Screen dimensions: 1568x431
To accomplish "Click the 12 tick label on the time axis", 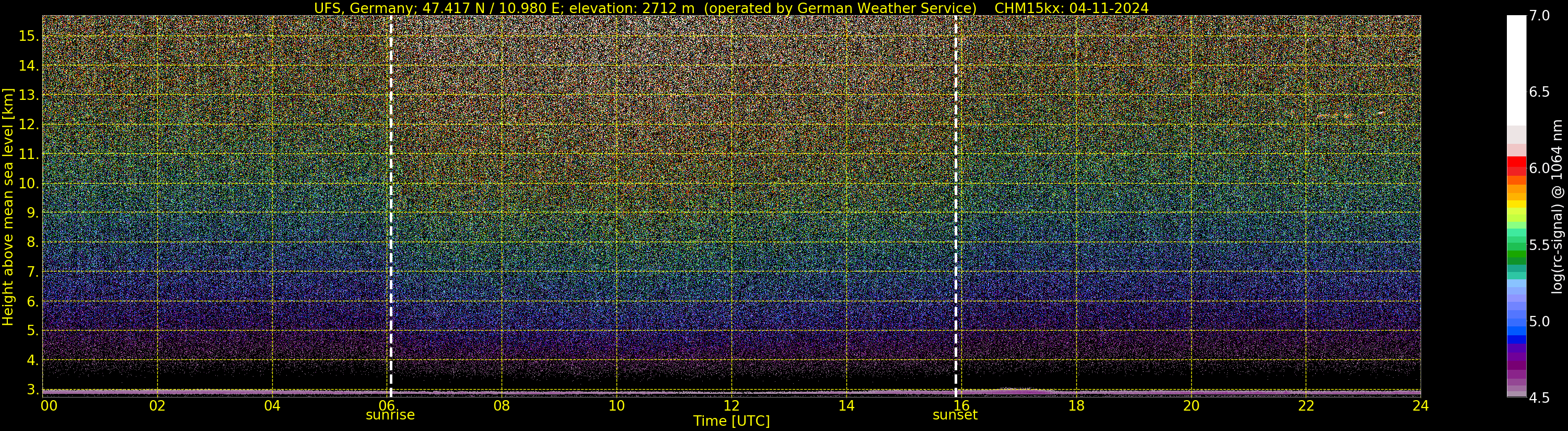I will point(731,405).
